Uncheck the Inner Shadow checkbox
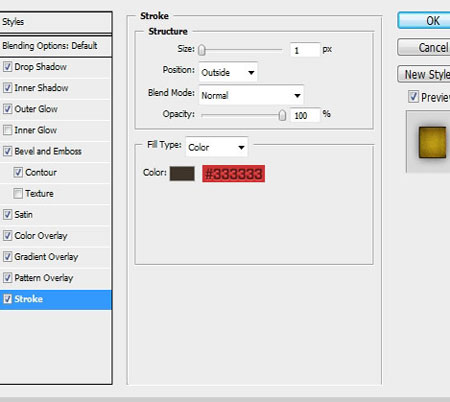The width and height of the screenshot is (450, 402). (7, 88)
